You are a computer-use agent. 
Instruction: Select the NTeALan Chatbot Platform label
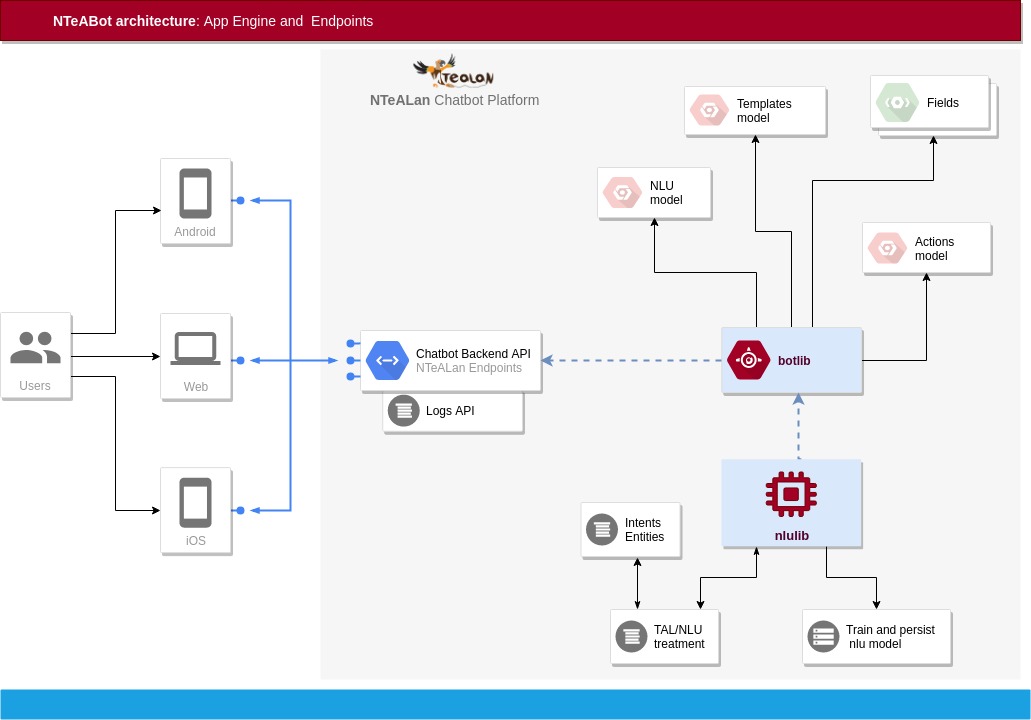pyautogui.click(x=454, y=100)
